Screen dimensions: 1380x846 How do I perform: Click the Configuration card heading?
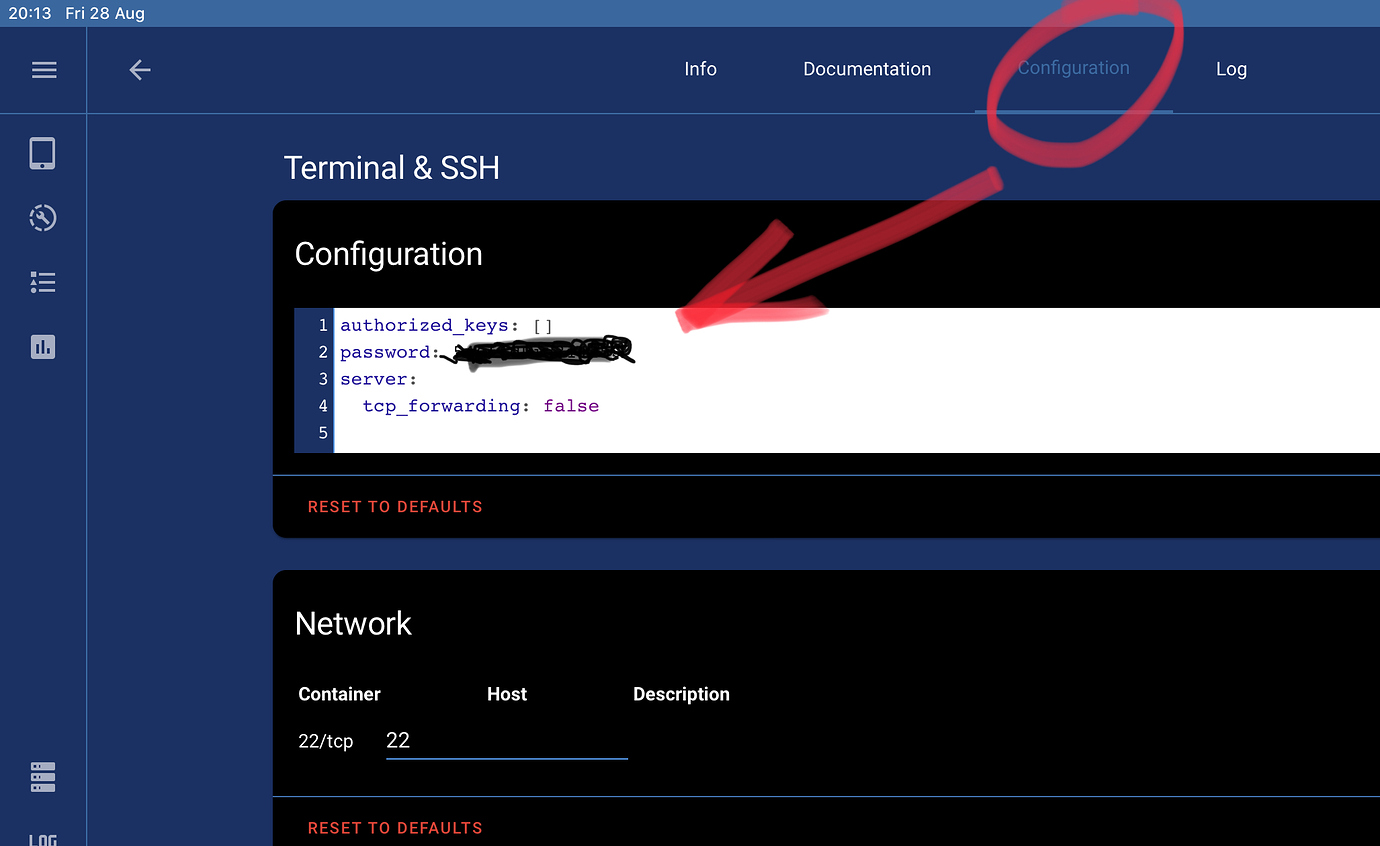(x=388, y=254)
